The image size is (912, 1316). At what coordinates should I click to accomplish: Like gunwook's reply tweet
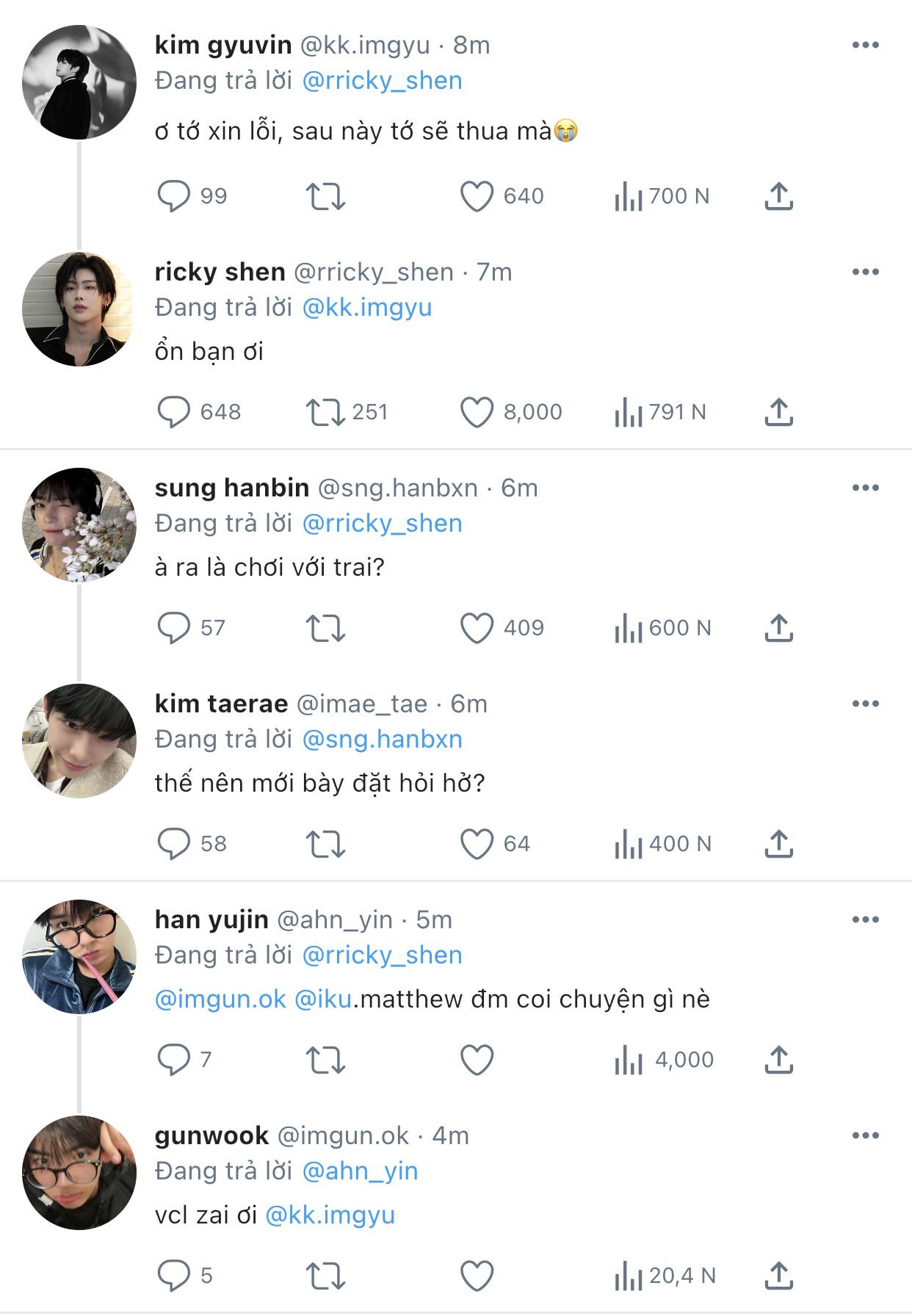point(477,1276)
